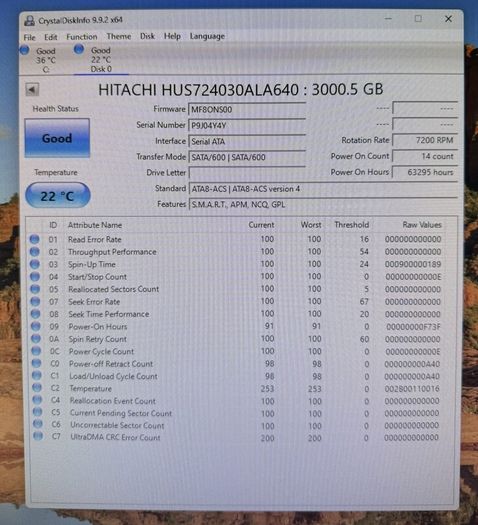This screenshot has width=478, height=525.
Task: Select the Reallocated Sectors Count attribute name
Action: [113, 289]
